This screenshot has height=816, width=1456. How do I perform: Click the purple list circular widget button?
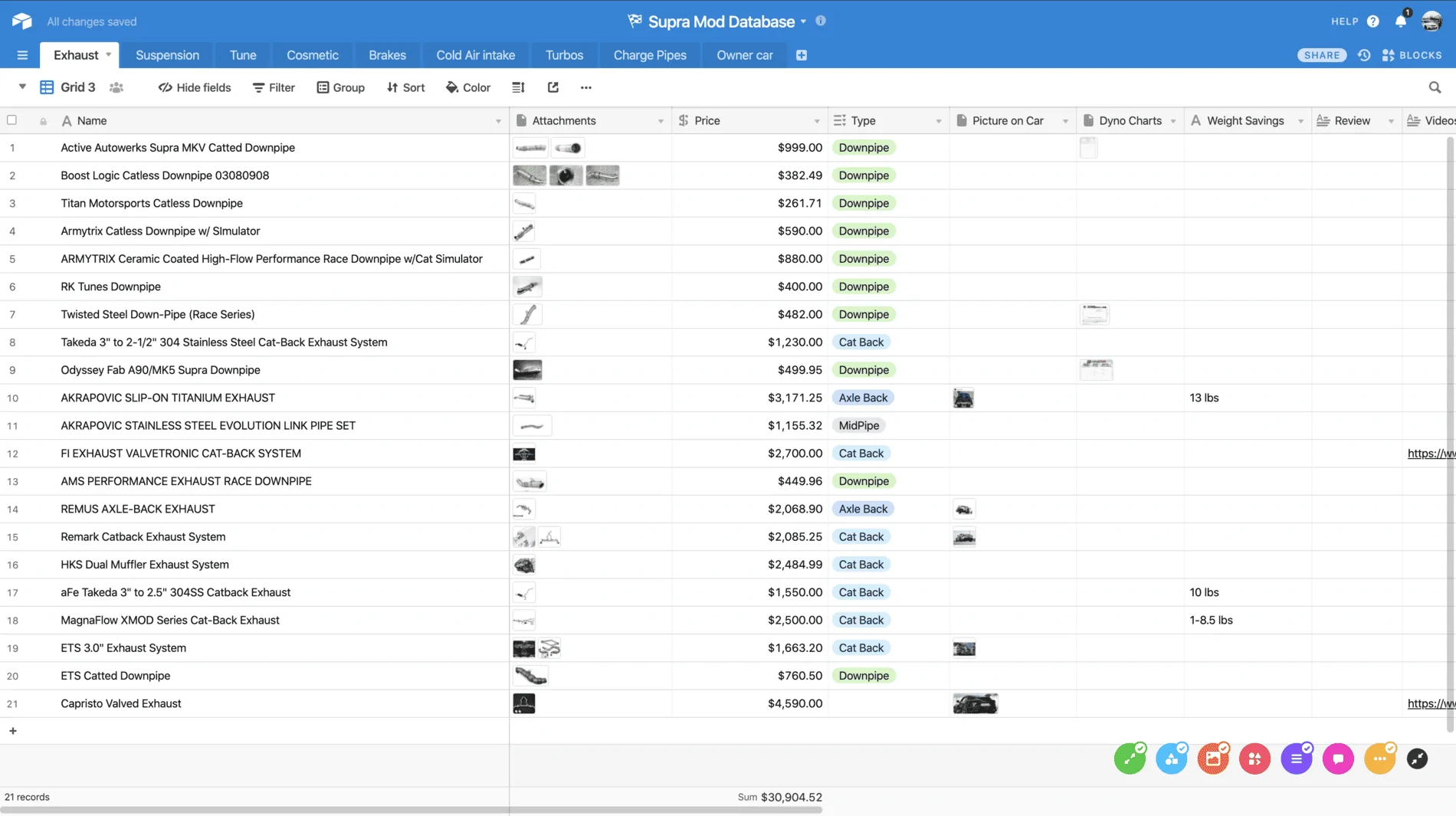[x=1297, y=759]
